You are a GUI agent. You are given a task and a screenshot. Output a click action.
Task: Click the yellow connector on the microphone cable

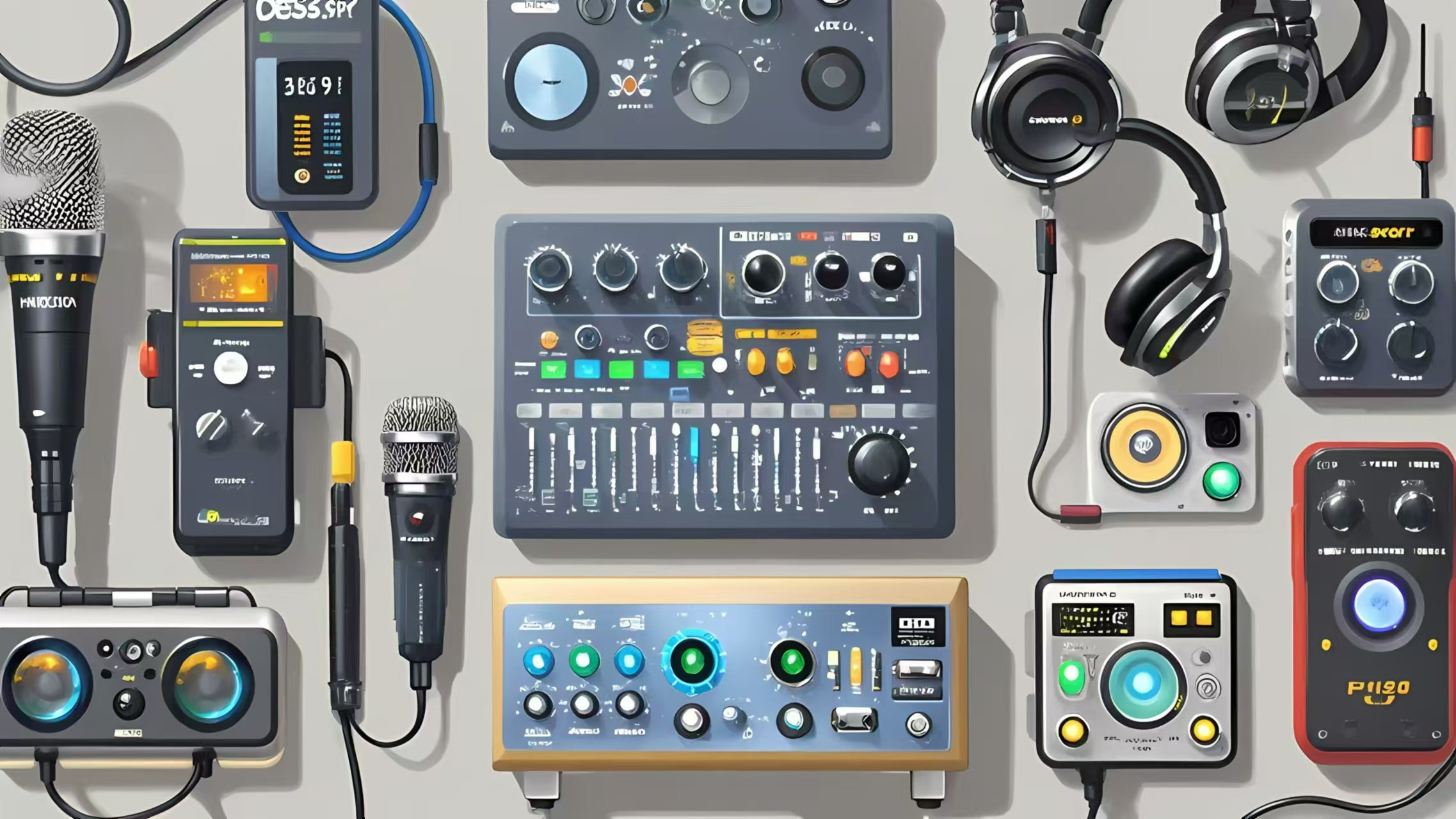[342, 461]
